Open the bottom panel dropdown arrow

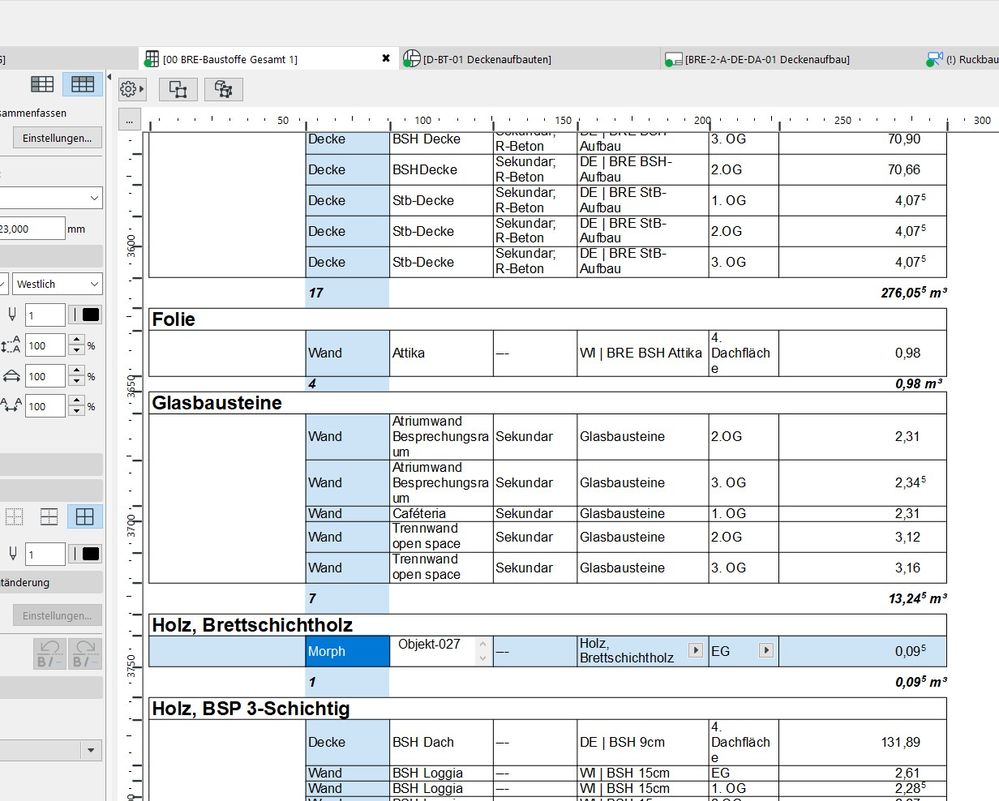[90, 750]
